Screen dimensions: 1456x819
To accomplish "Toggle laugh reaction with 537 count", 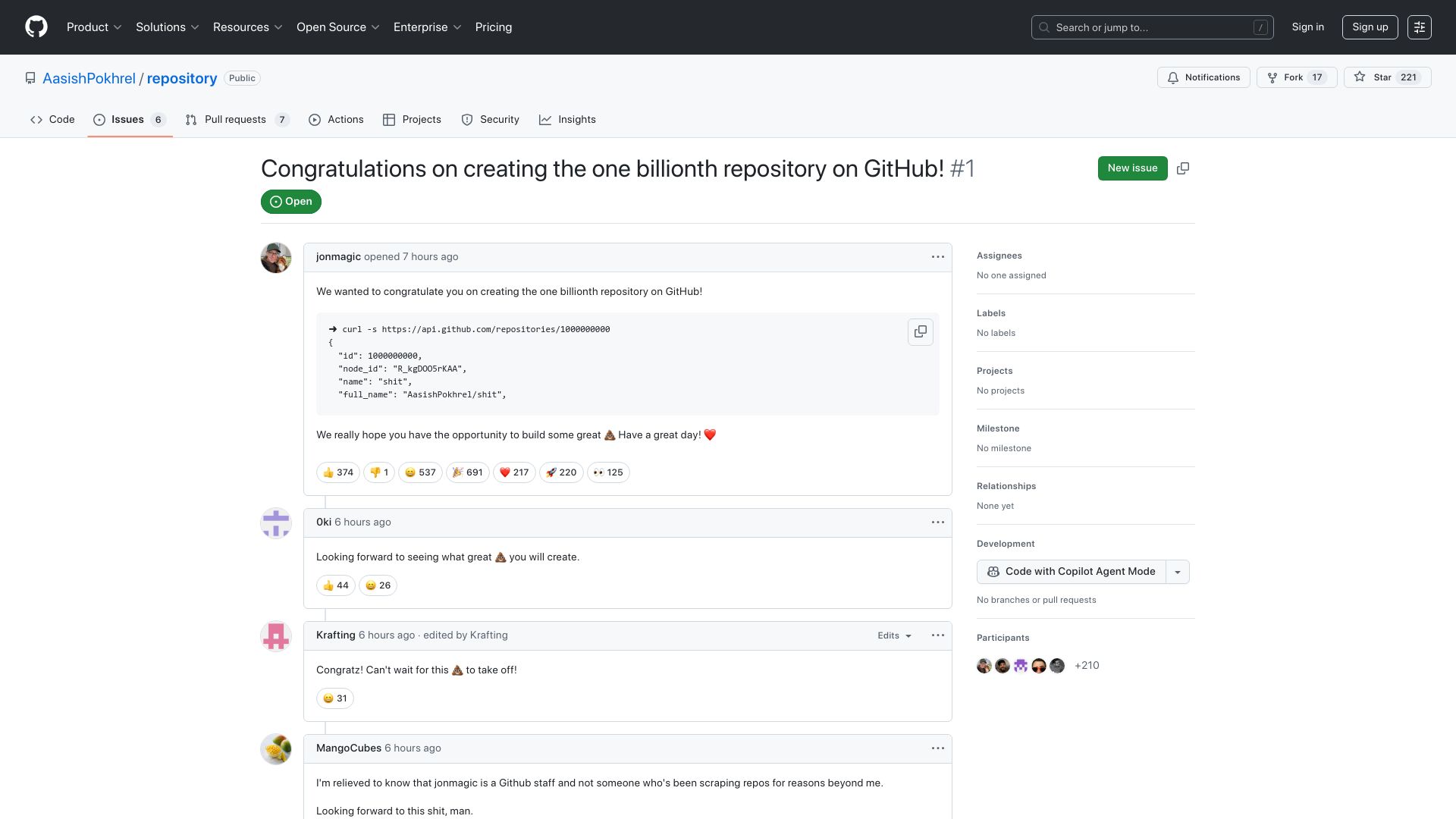I will pos(420,472).
